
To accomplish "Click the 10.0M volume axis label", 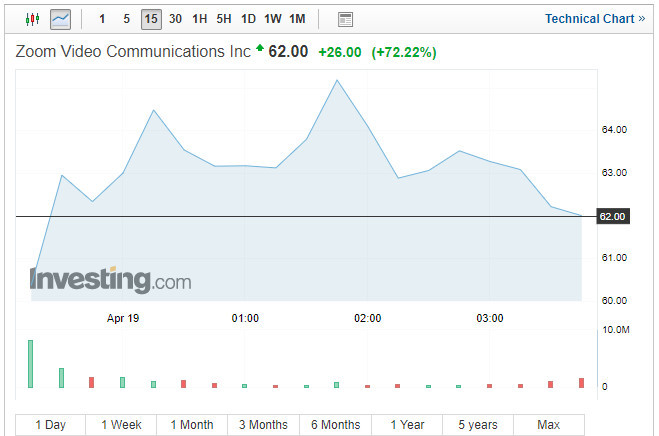I will click(616, 330).
